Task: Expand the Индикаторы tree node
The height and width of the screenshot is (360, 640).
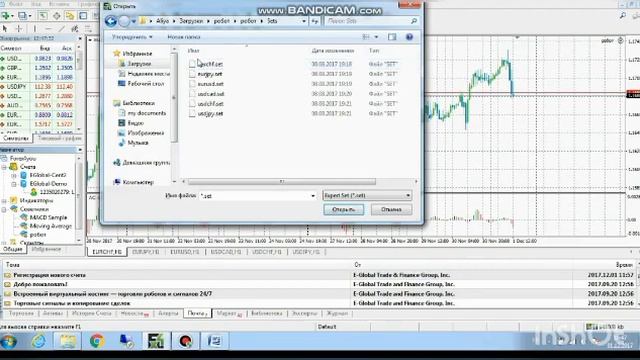Action: click(4, 201)
